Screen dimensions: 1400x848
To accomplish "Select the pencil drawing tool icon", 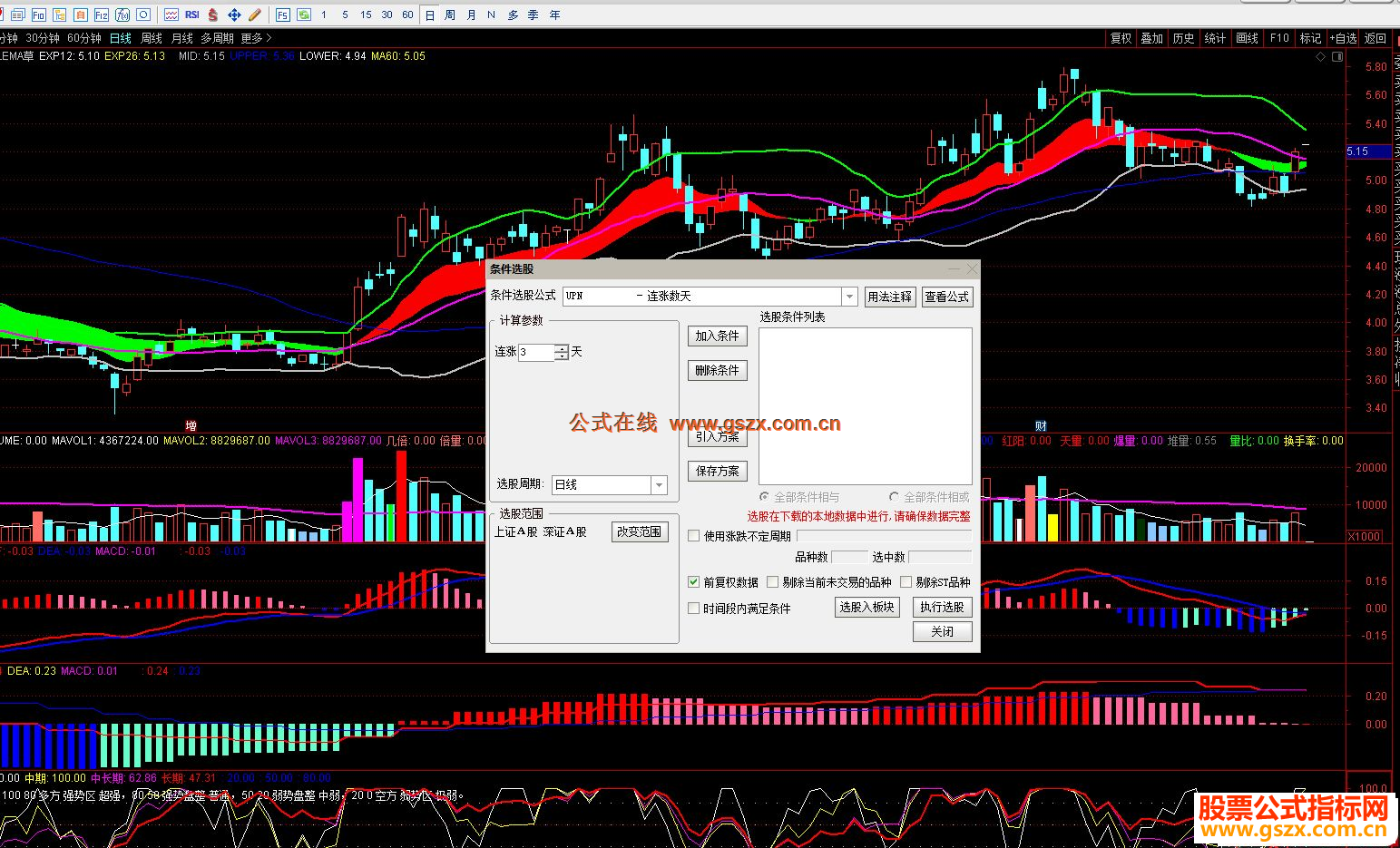I will (255, 15).
